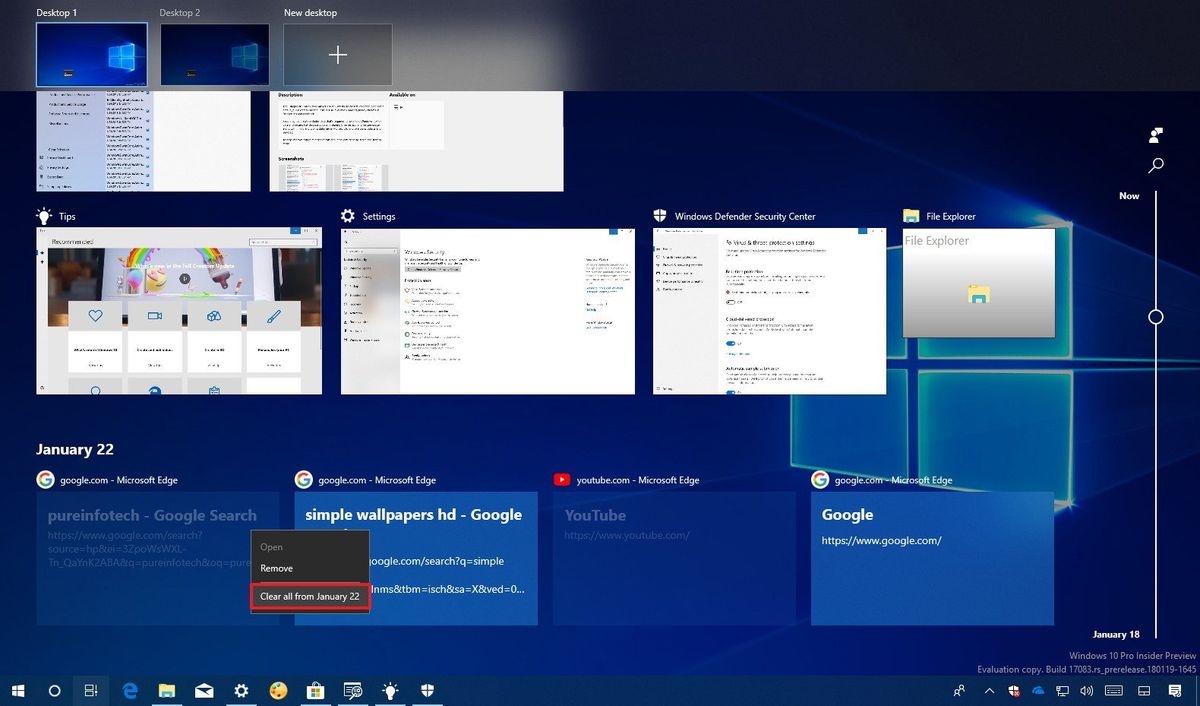Mute system volume via tray speaker icon

coord(1086,690)
